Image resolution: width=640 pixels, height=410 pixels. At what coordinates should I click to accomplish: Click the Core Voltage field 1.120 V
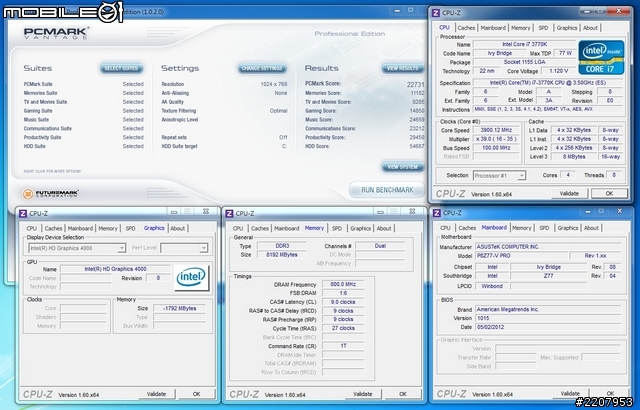tap(558, 71)
